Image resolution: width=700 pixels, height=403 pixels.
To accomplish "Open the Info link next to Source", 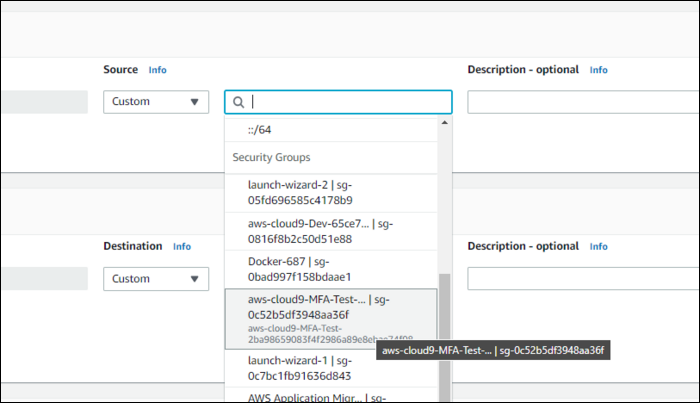I will 157,70.
